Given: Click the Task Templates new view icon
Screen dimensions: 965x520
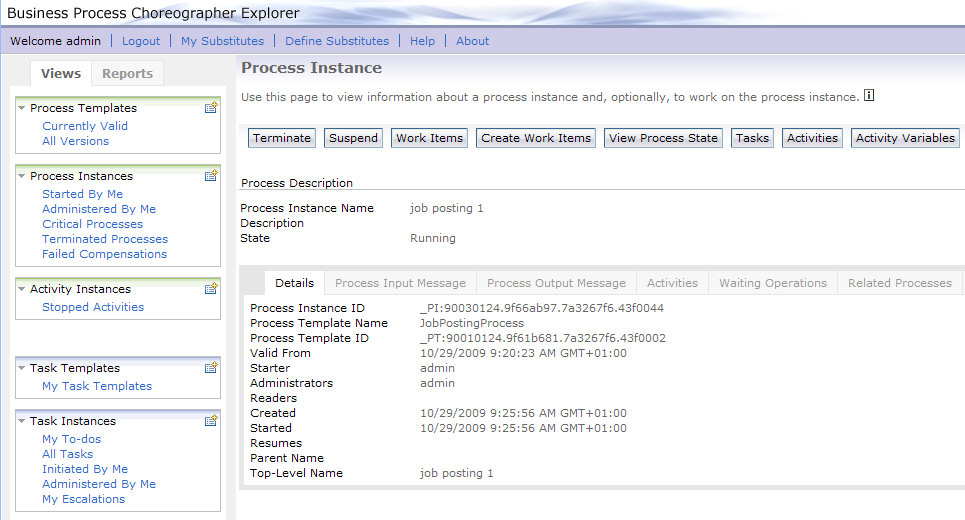Looking at the screenshot, I should click(211, 368).
